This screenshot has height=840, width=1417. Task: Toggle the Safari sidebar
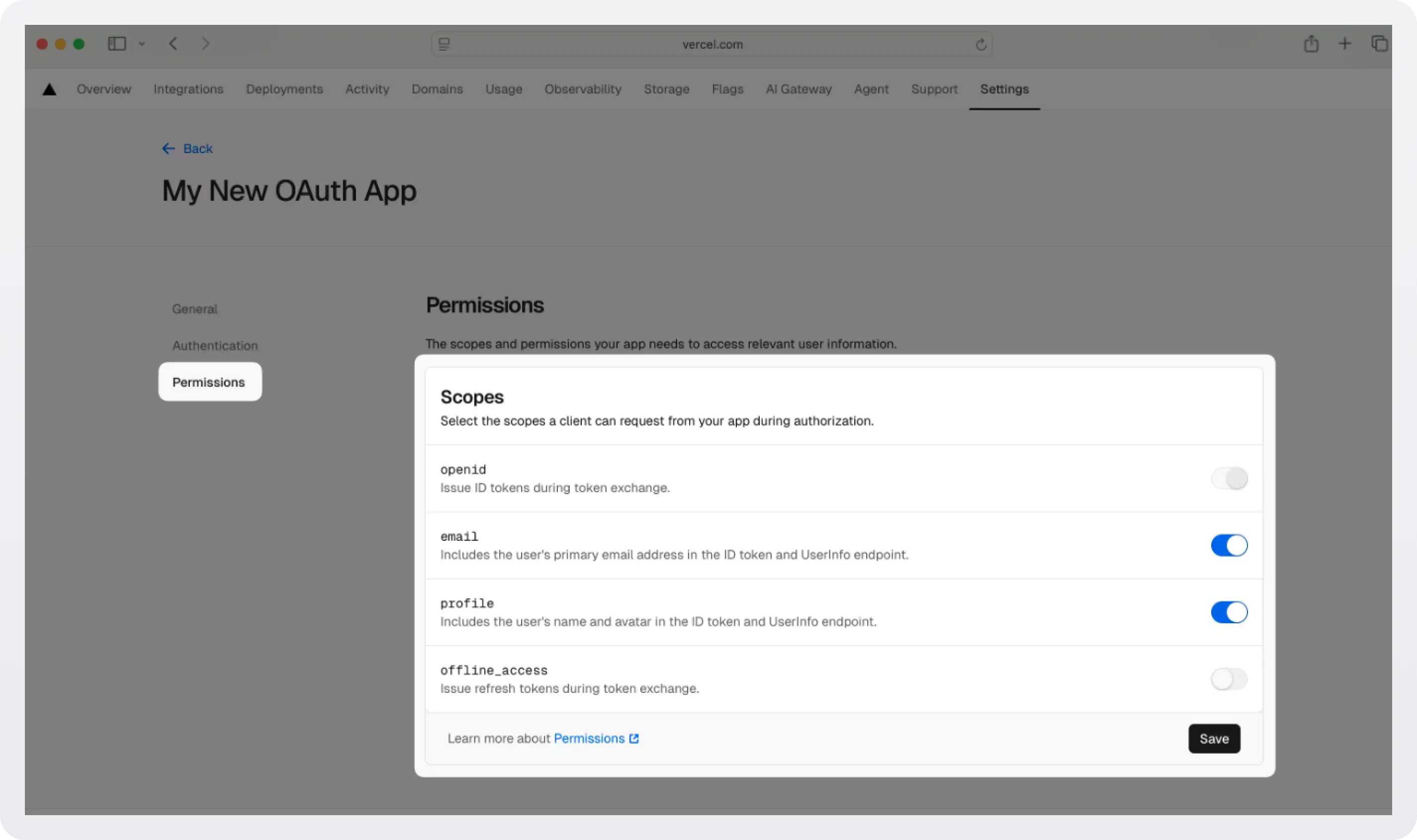point(117,44)
